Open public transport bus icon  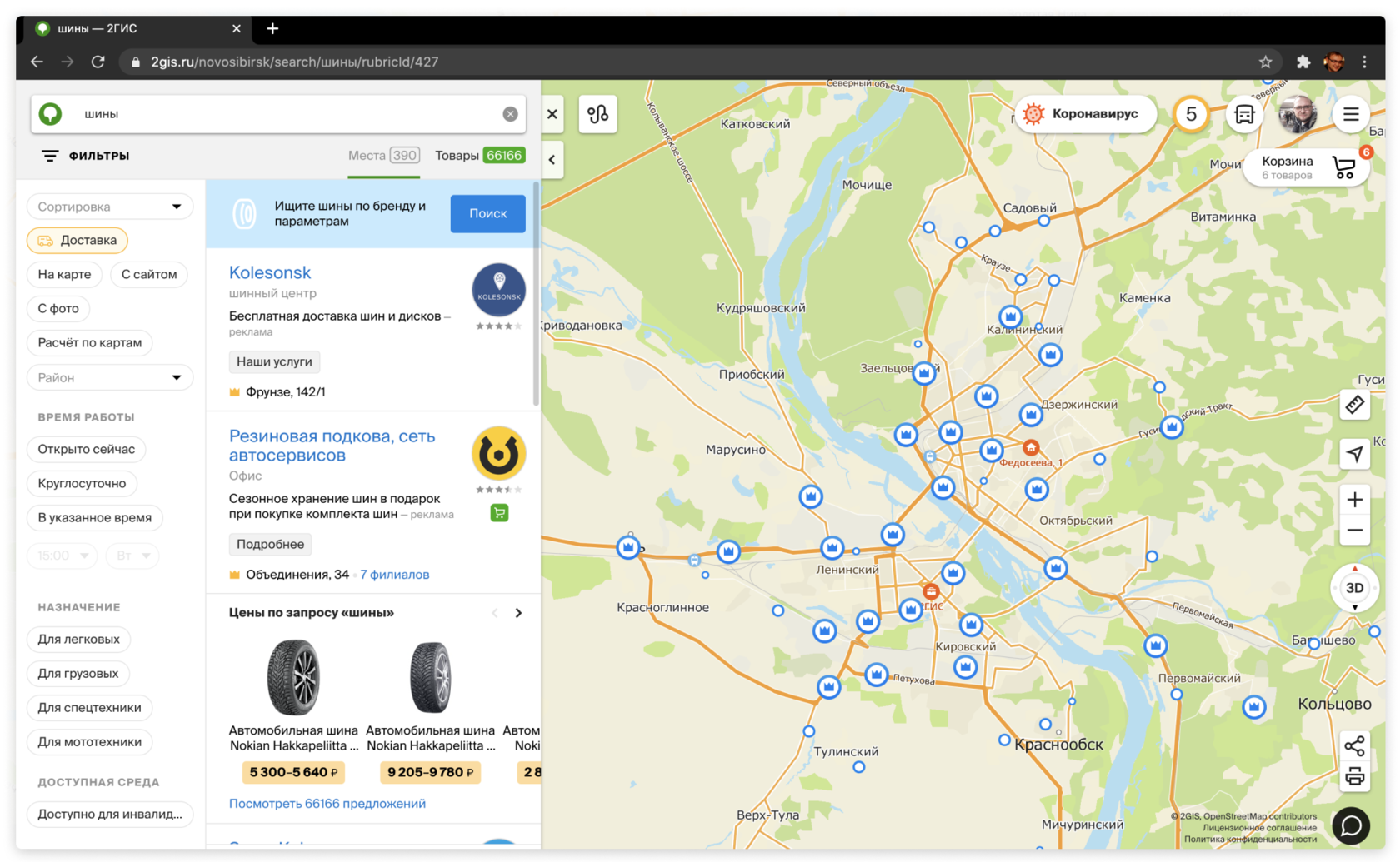[1244, 114]
